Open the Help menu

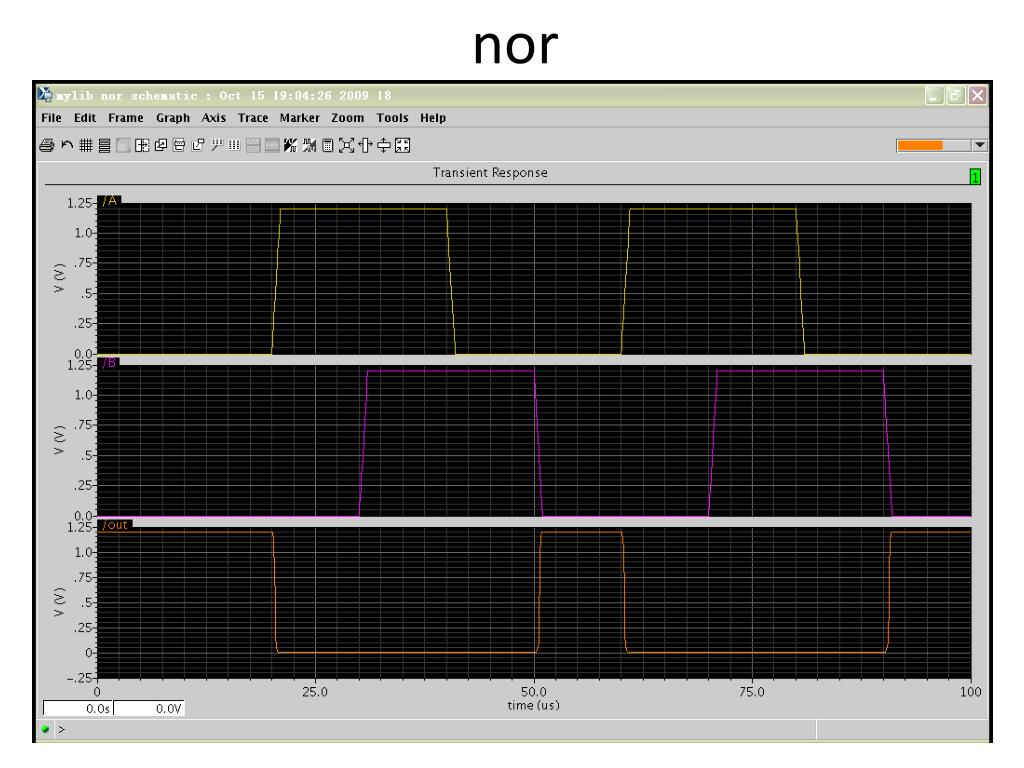(433, 118)
